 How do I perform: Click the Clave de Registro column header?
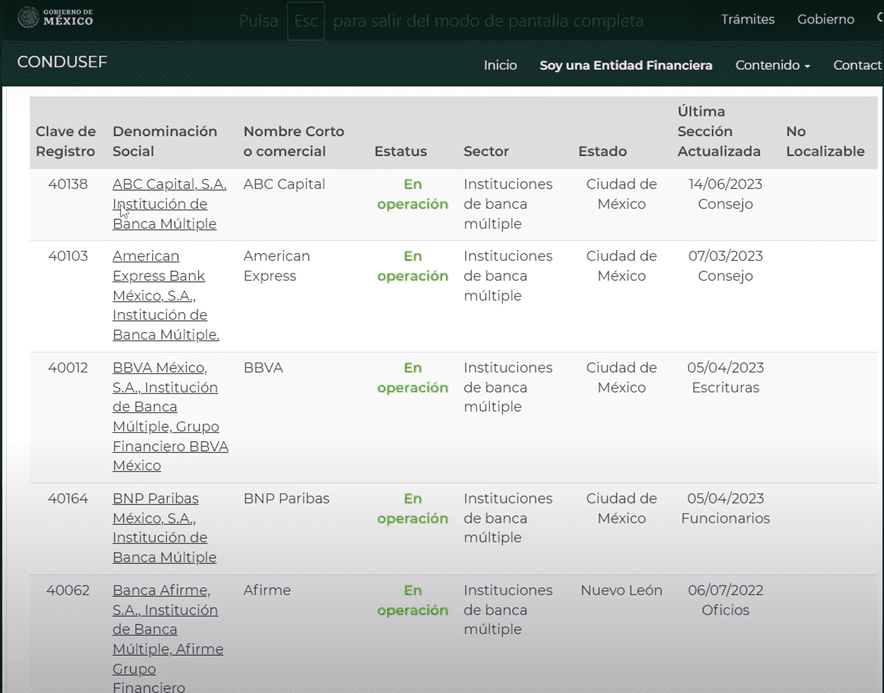coord(66,141)
